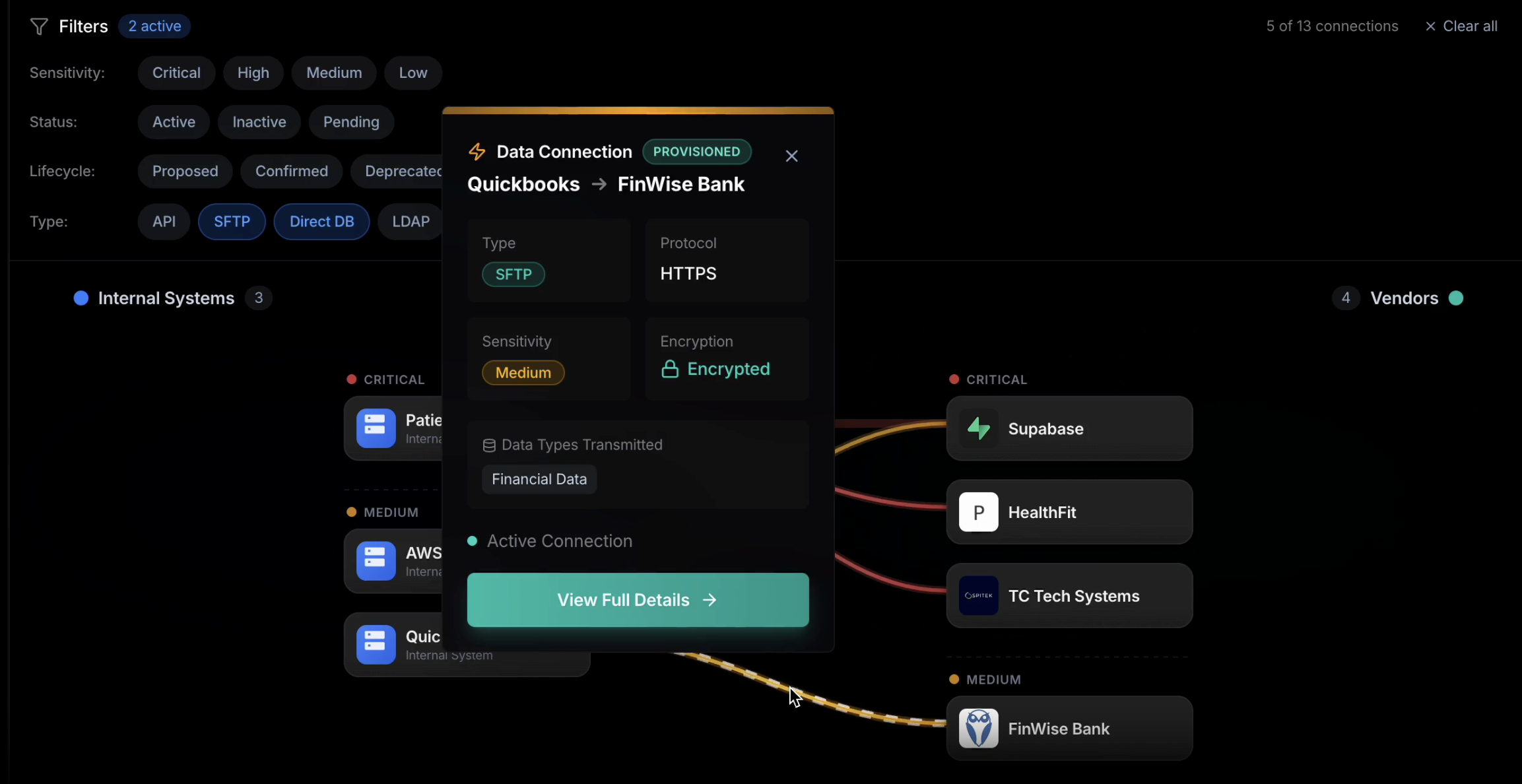Click the Quickbooks system server icon
Image resolution: width=1522 pixels, height=784 pixels.
[x=376, y=645]
